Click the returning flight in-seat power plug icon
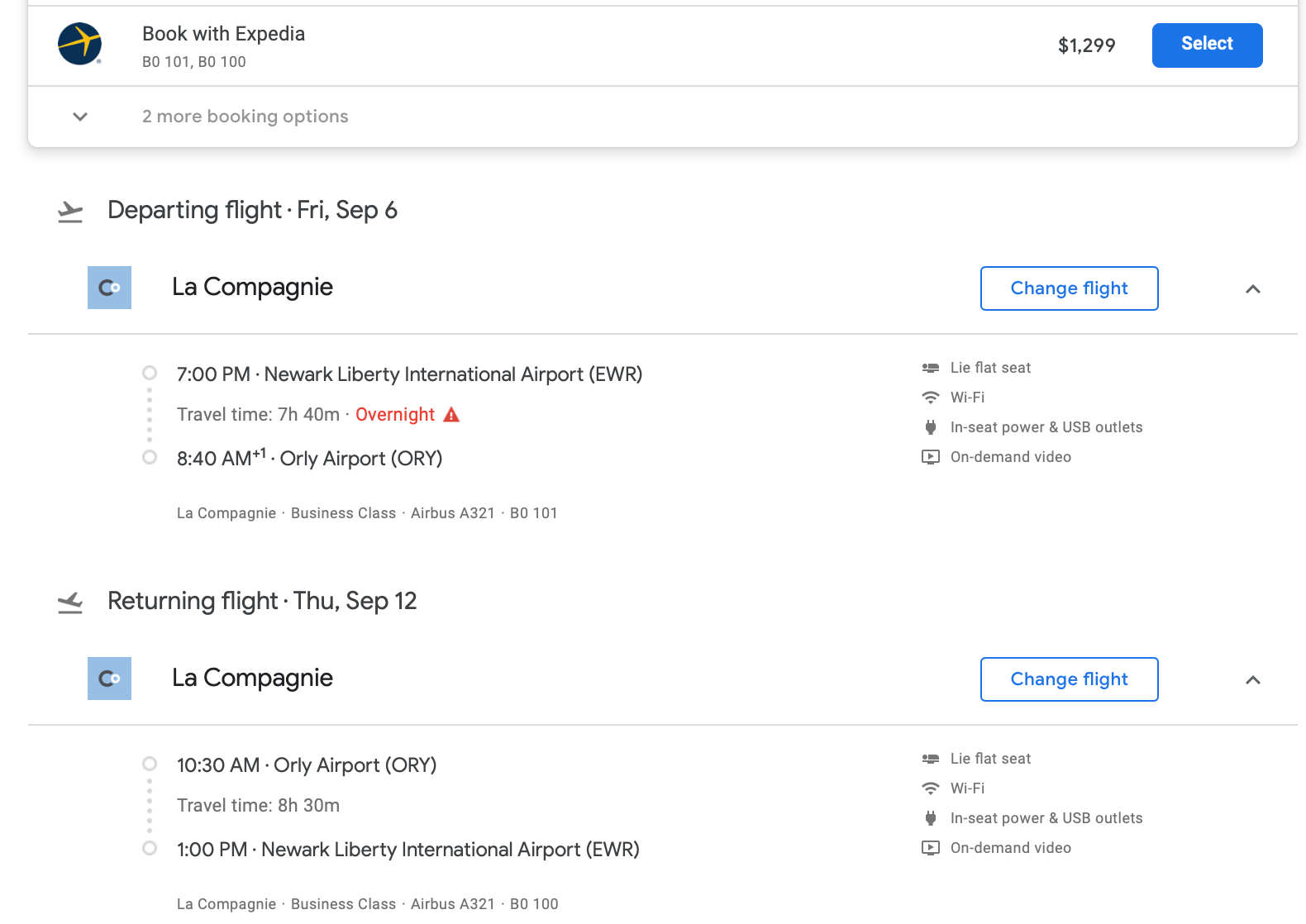The width and height of the screenshot is (1306, 924). [x=931, y=818]
